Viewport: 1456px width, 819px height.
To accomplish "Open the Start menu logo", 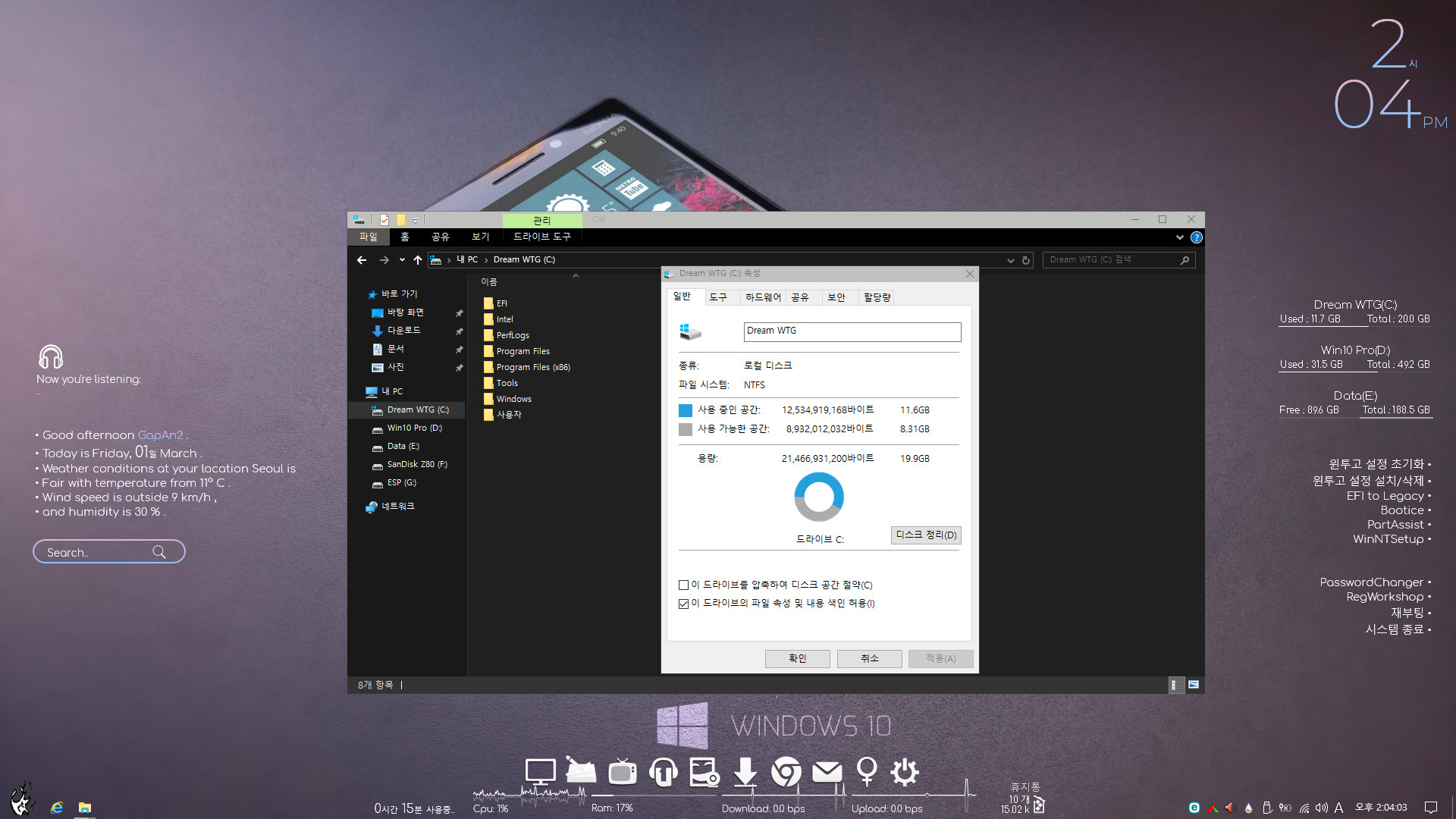I will [x=23, y=800].
